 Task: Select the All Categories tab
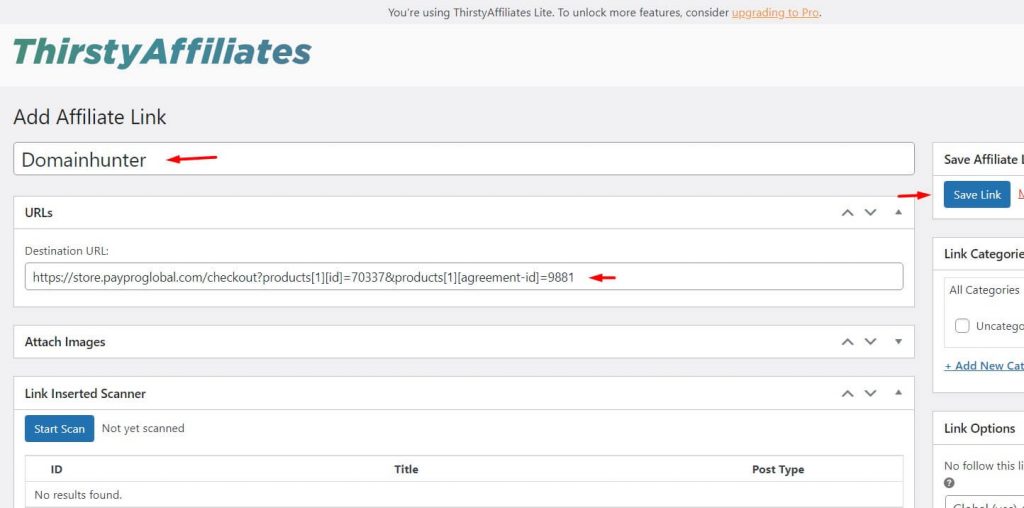984,290
